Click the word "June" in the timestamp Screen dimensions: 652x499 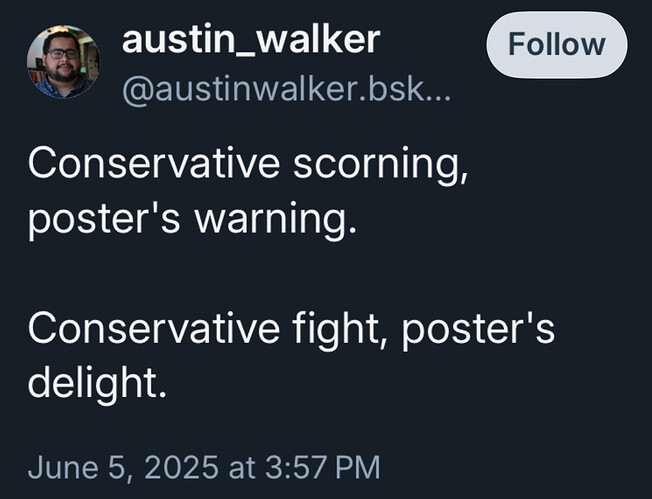point(64,467)
